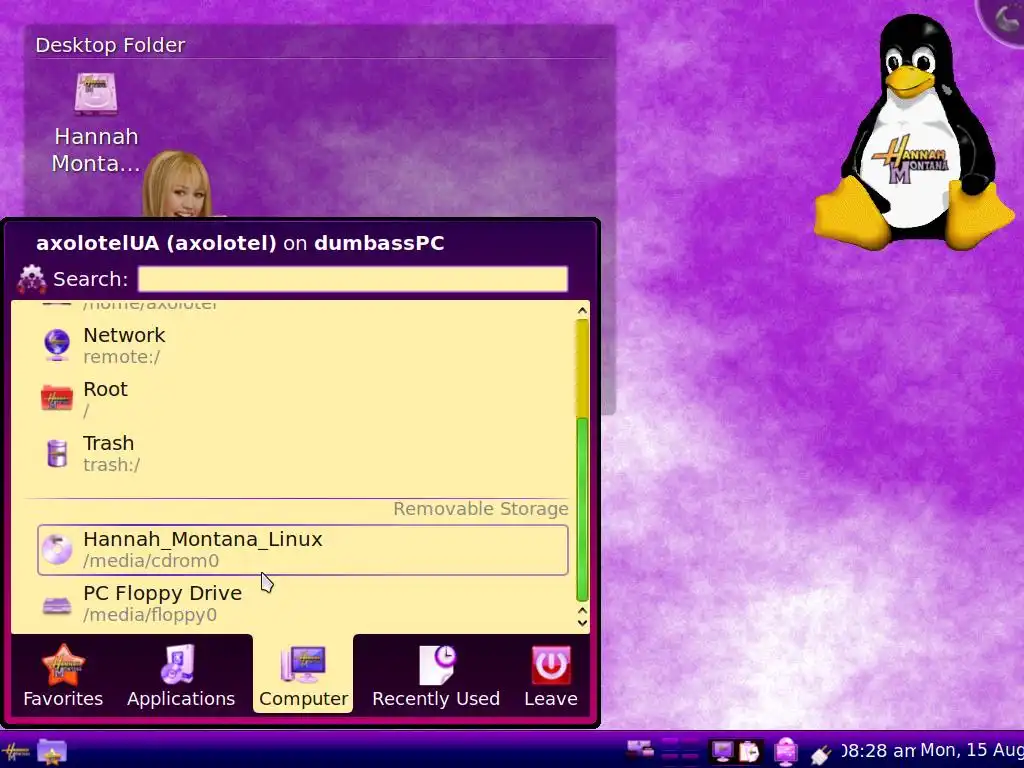The height and width of the screenshot is (768, 1024).
Task: Open the Root folder entry
Action: coord(302,399)
